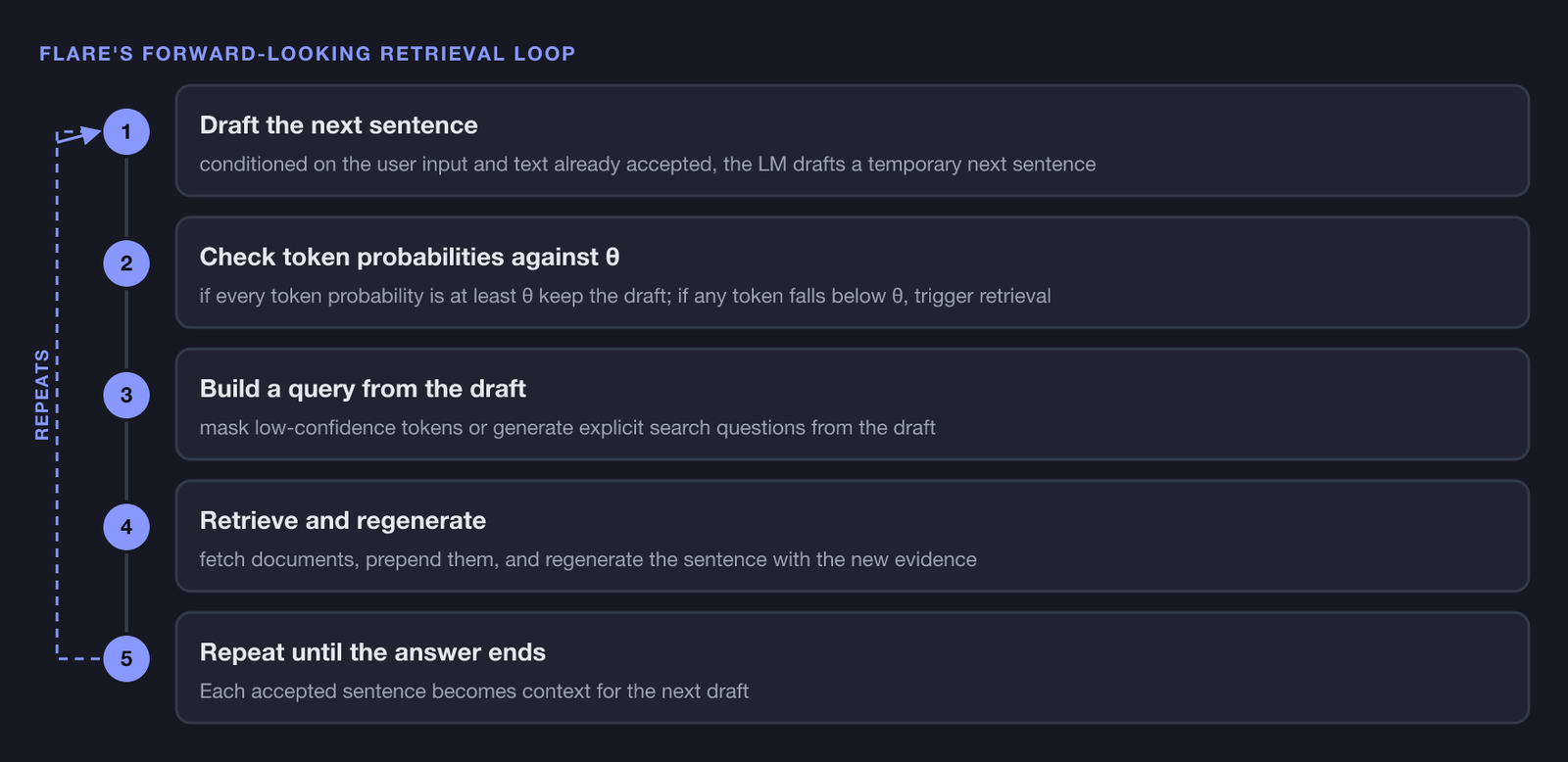Click the mask low-confidence tokens description
The width and height of the screenshot is (1568, 762).
pyautogui.click(x=567, y=428)
